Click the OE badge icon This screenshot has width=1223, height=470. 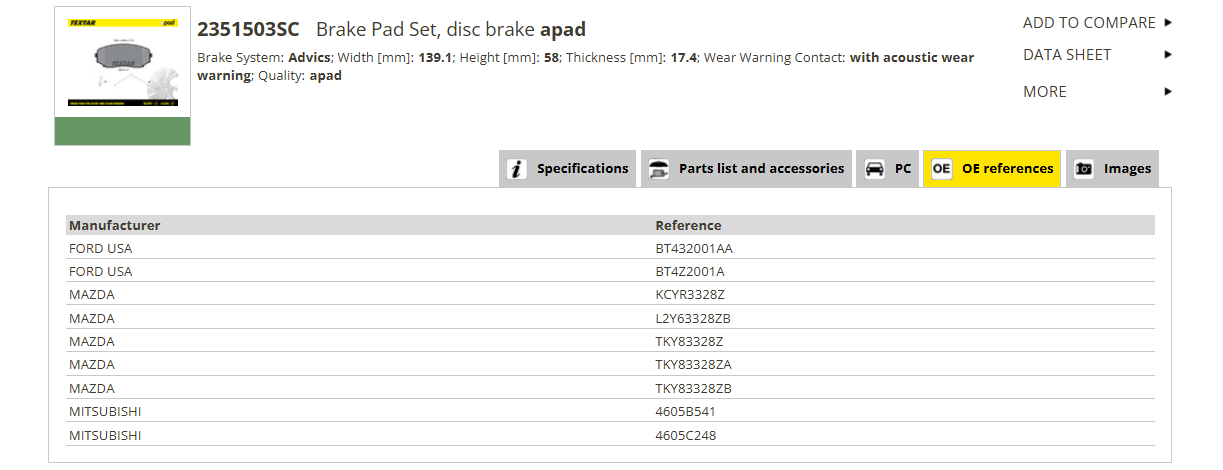tap(942, 169)
